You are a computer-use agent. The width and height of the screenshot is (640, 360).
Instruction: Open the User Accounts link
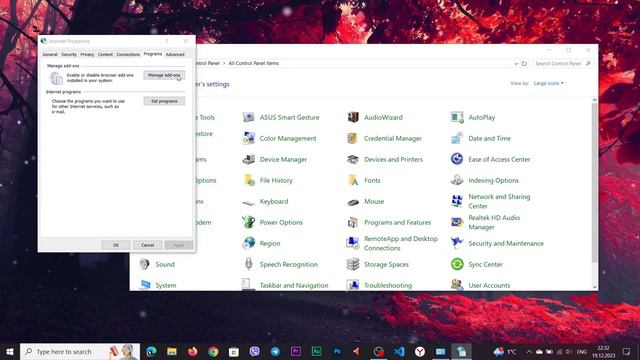point(489,285)
